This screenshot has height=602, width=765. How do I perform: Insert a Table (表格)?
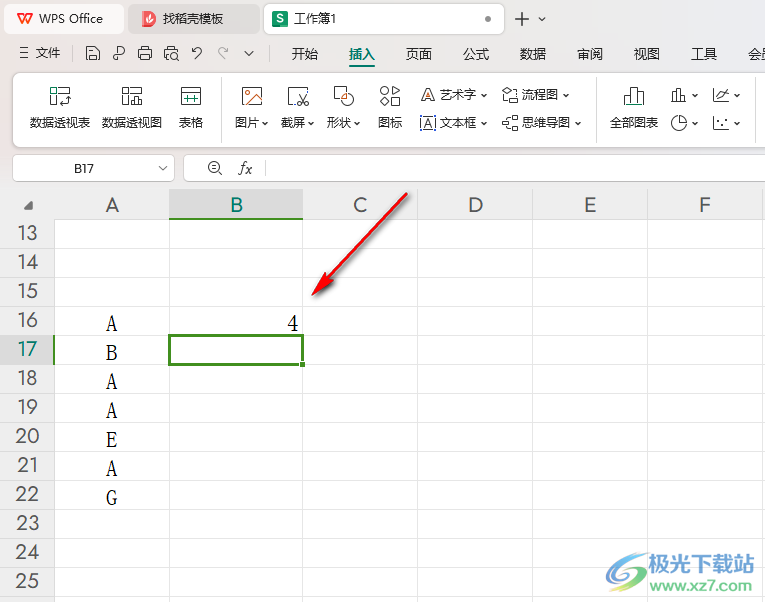(190, 108)
